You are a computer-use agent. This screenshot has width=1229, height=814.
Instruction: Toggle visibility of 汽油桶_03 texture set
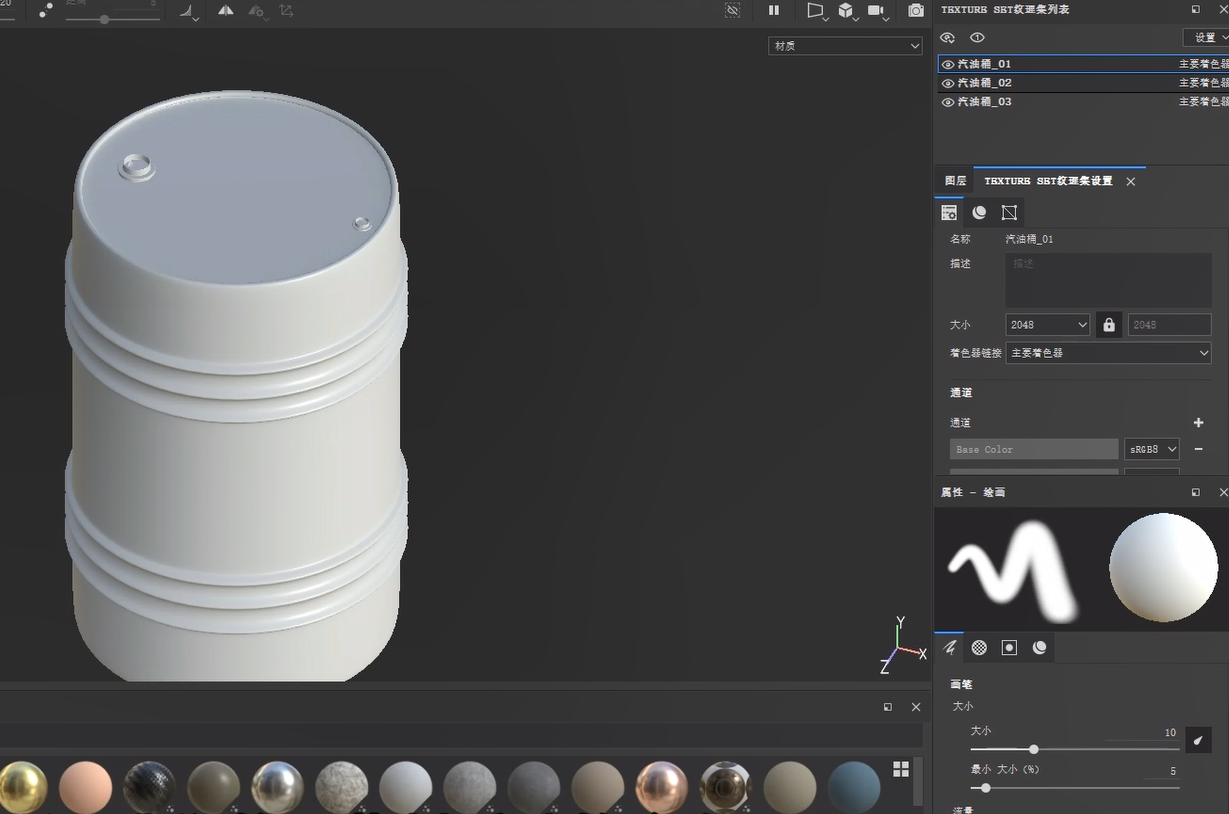click(948, 102)
